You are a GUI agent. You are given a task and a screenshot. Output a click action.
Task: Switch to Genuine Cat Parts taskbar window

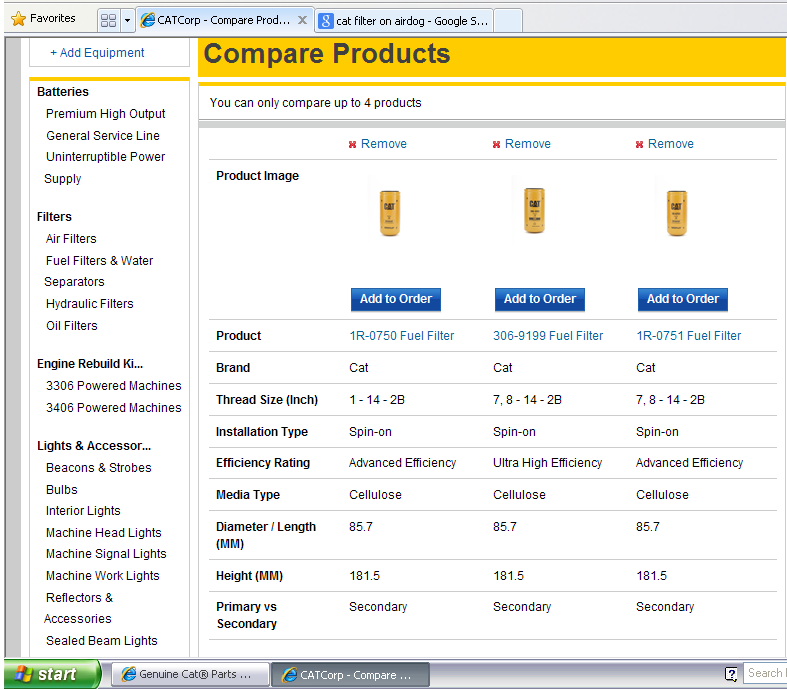[190, 674]
